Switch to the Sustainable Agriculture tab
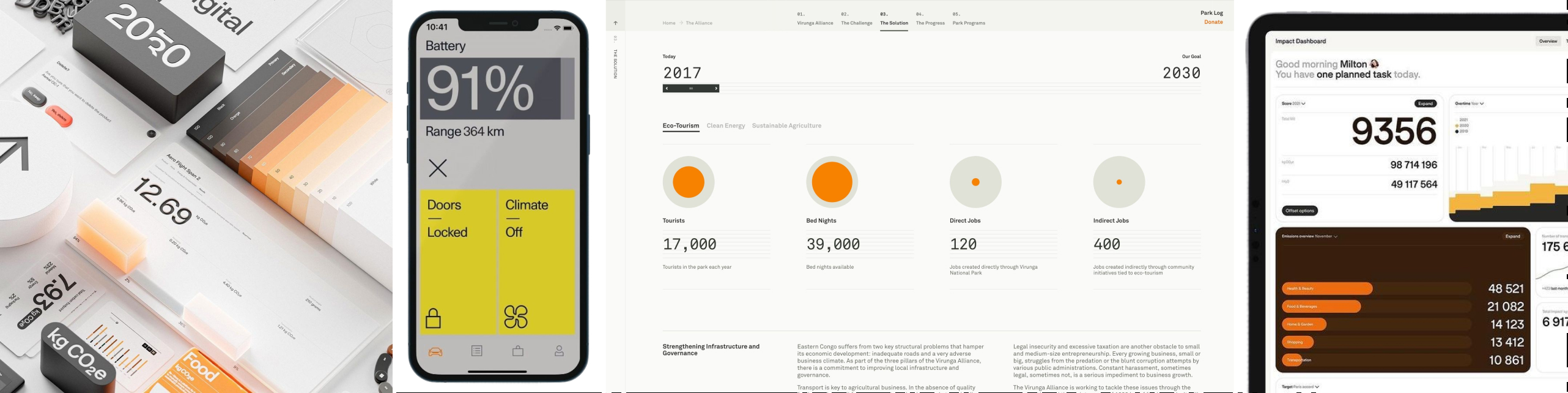Image resolution: width=1568 pixels, height=393 pixels. coord(786,126)
